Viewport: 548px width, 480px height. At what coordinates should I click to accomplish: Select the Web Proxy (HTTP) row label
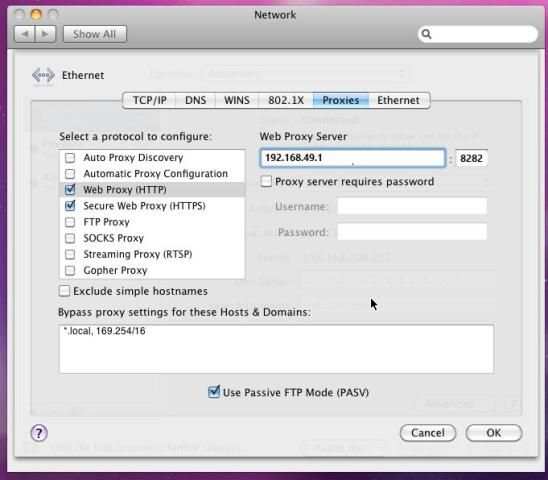(125, 189)
